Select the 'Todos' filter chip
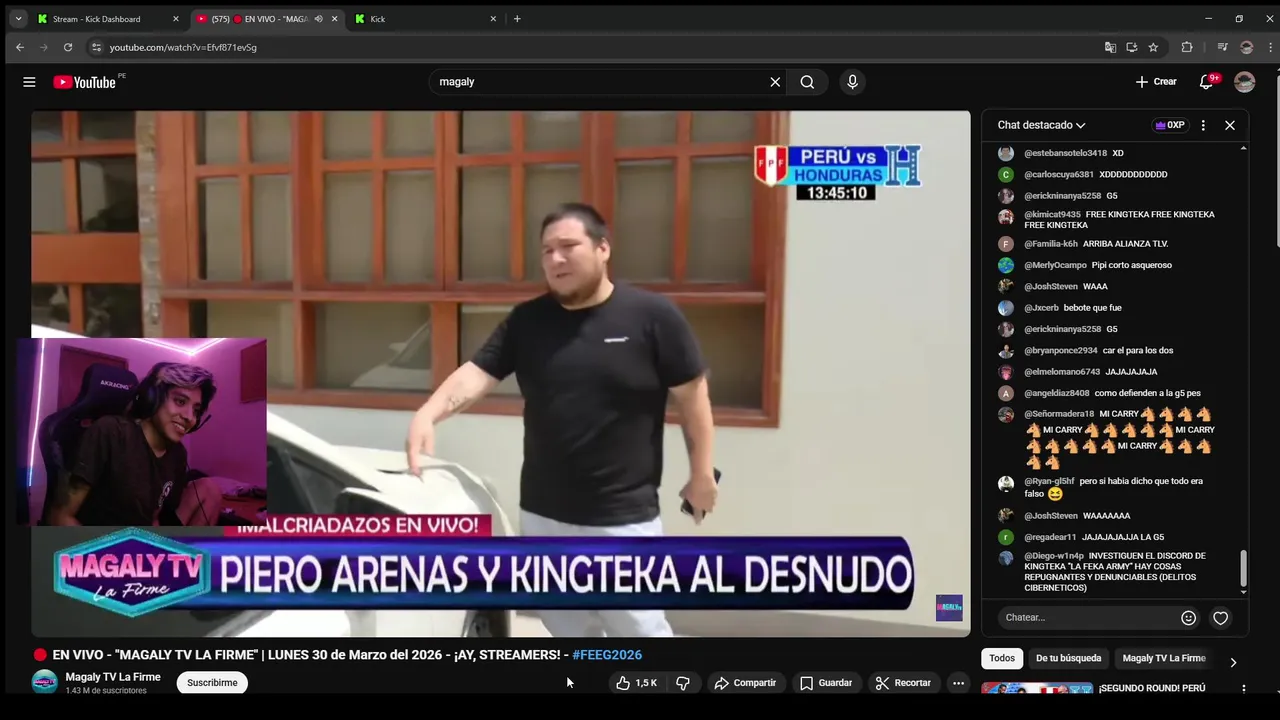1280x720 pixels. click(x=1002, y=658)
